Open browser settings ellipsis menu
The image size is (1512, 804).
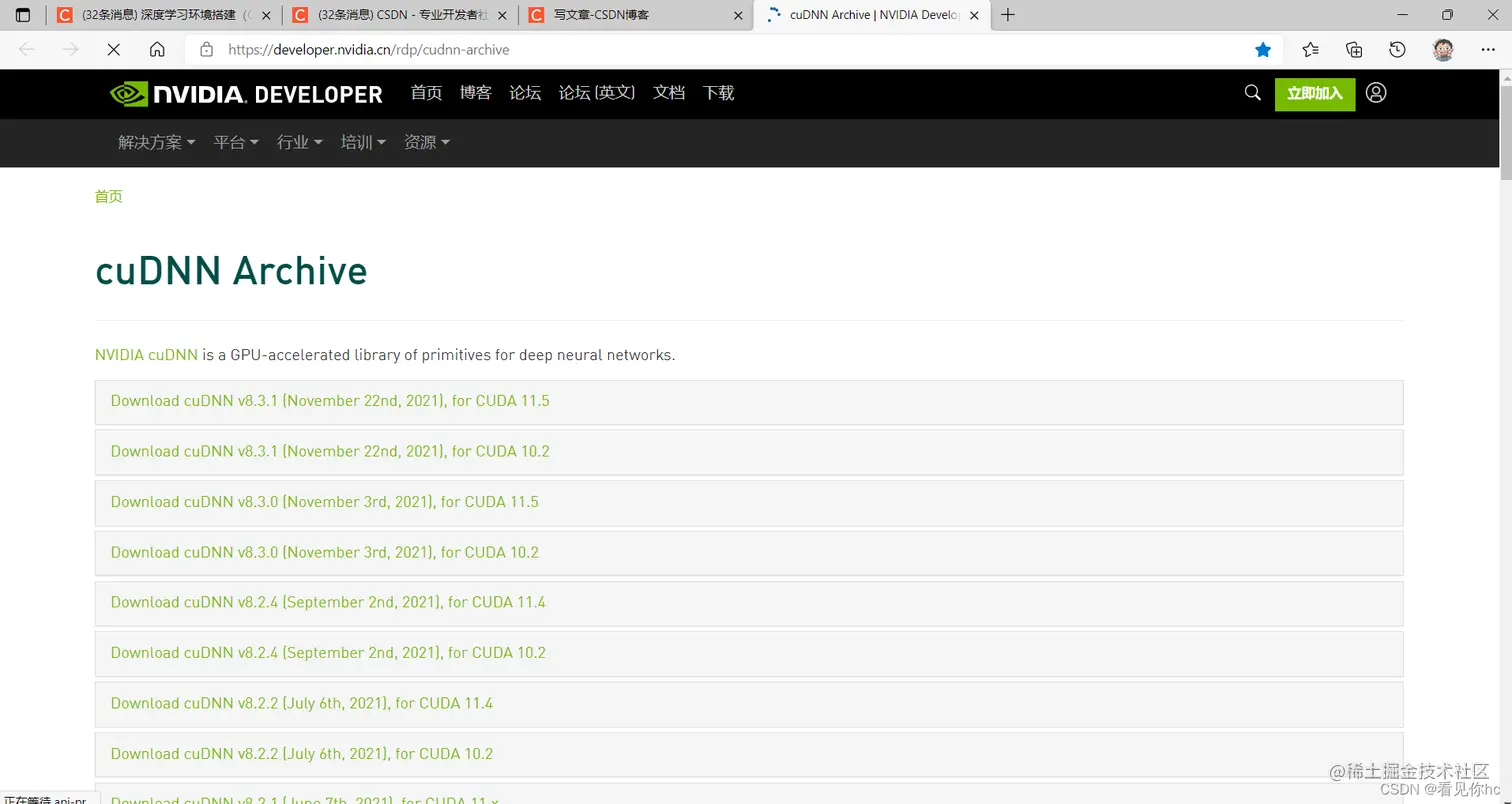click(1487, 49)
